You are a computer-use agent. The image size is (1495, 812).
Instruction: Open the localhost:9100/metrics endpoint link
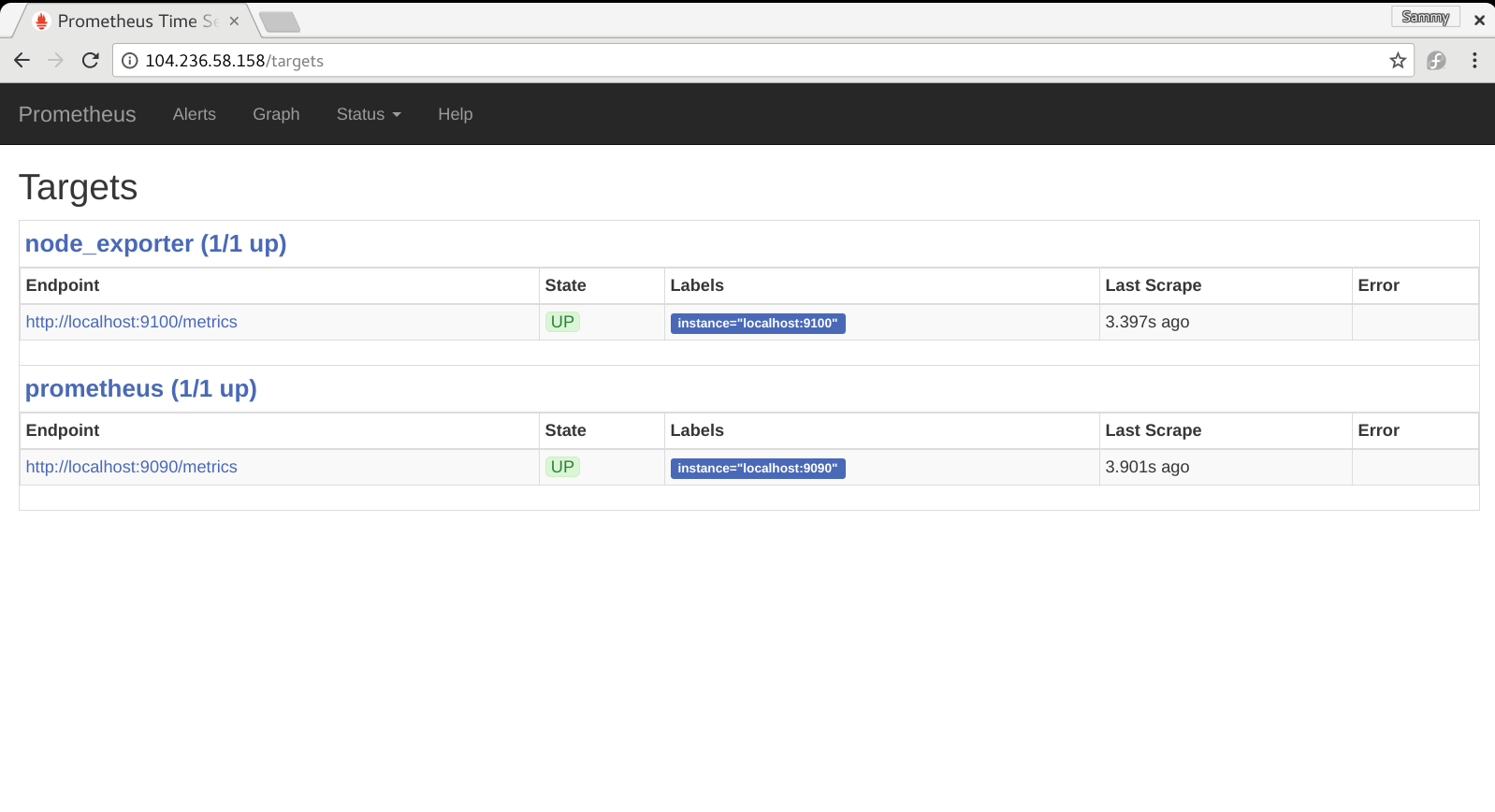point(132,322)
